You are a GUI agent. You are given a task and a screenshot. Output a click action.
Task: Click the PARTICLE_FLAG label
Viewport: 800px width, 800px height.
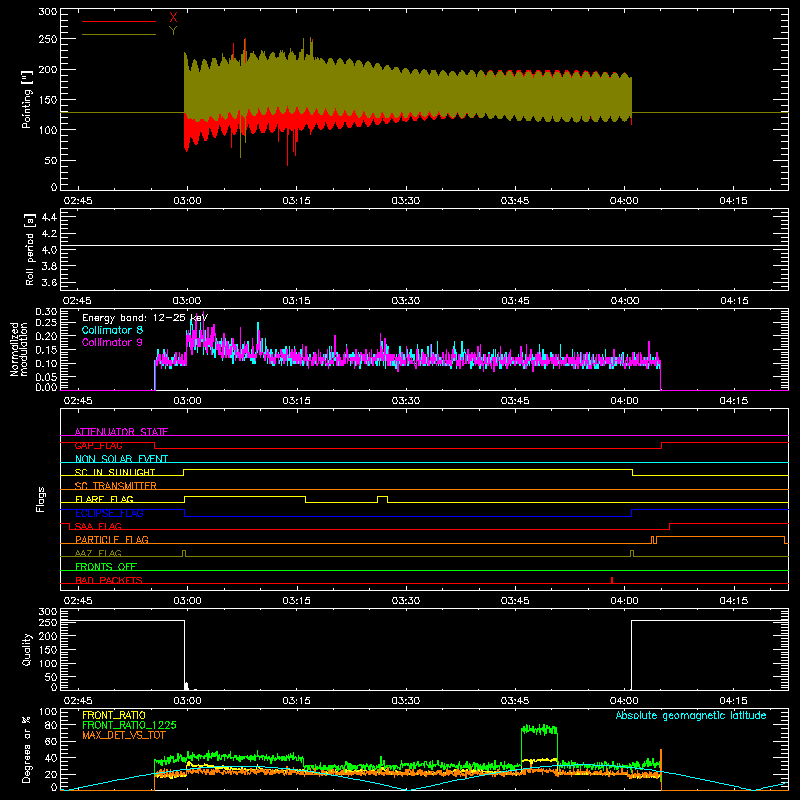click(112, 539)
